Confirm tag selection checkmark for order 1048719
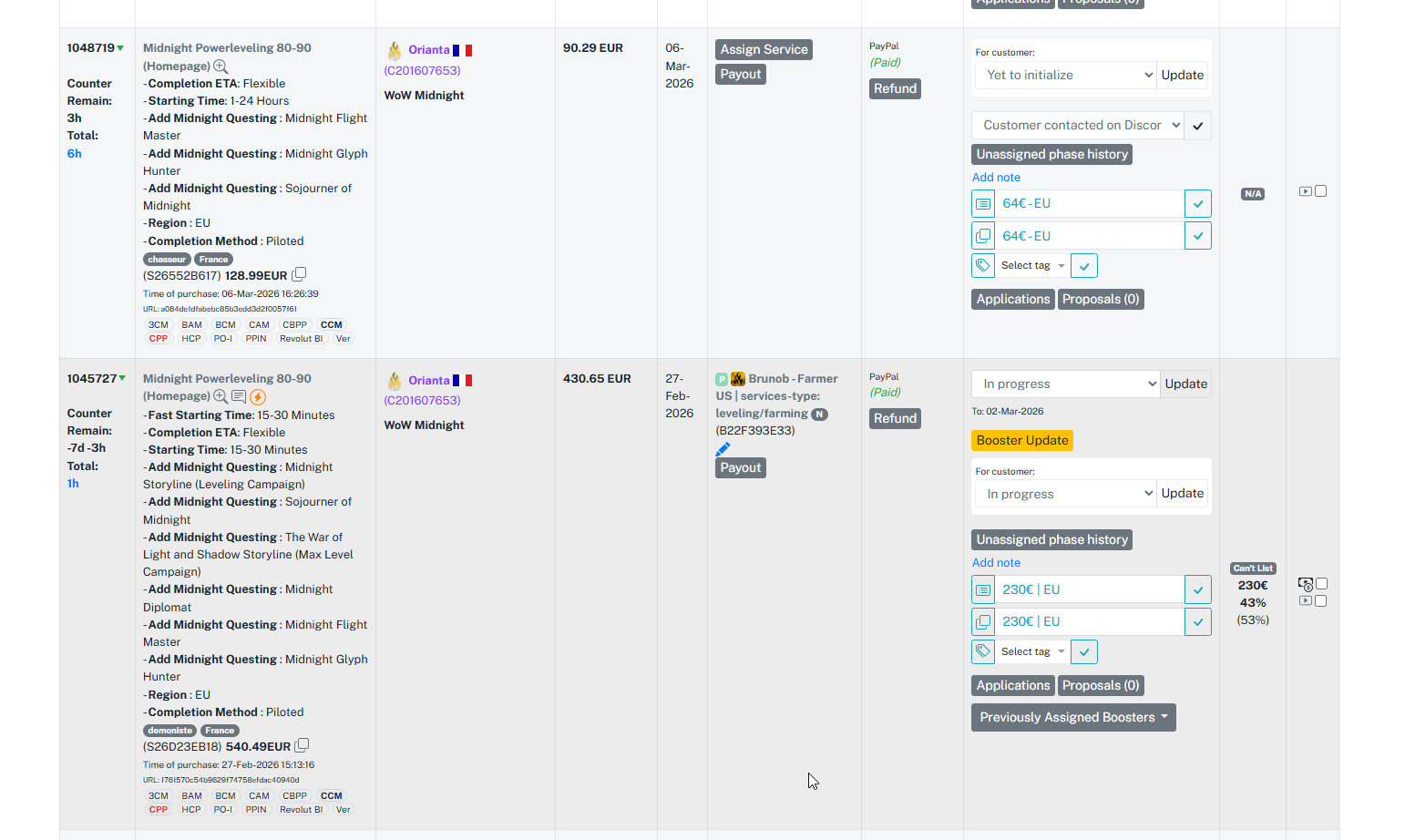This screenshot has width=1405, height=840. [x=1084, y=266]
